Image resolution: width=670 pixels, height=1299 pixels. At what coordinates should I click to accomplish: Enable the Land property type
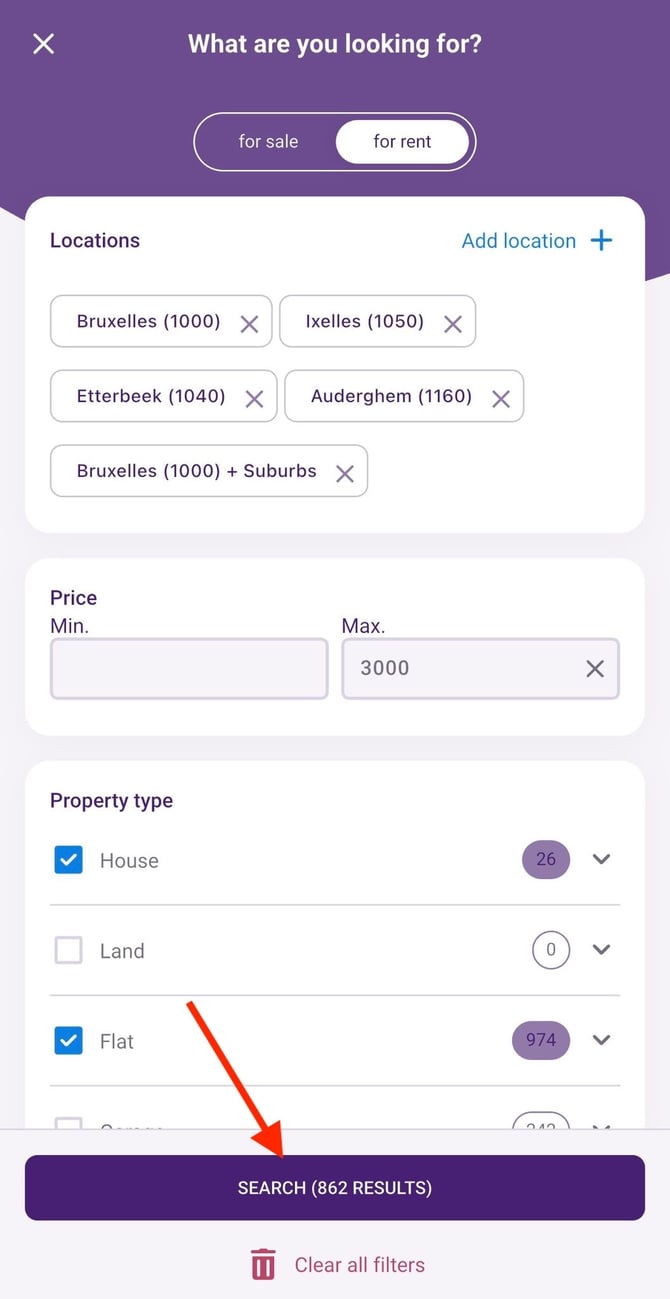click(68, 950)
